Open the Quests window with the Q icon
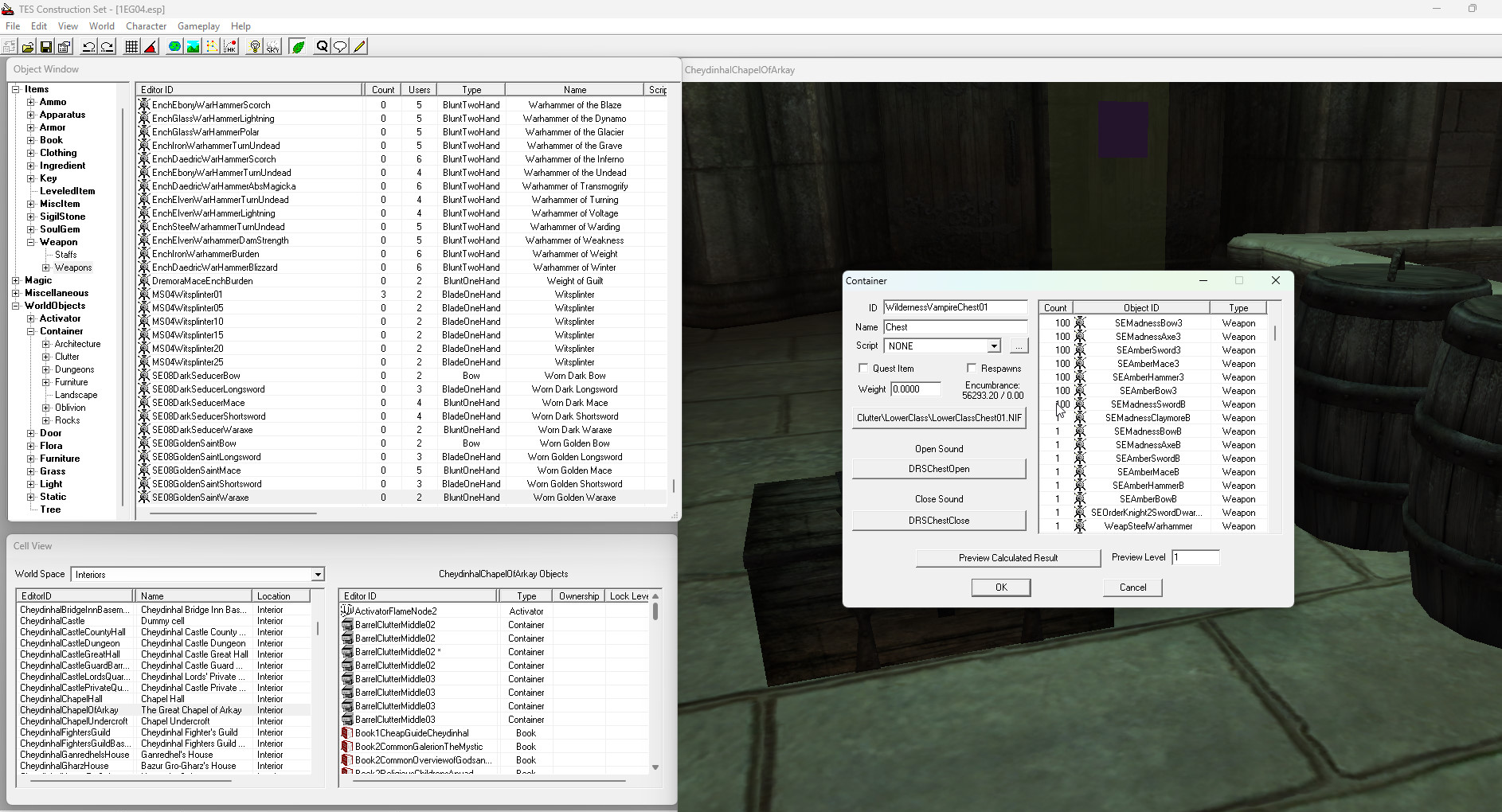The width and height of the screenshot is (1502, 812). (322, 47)
